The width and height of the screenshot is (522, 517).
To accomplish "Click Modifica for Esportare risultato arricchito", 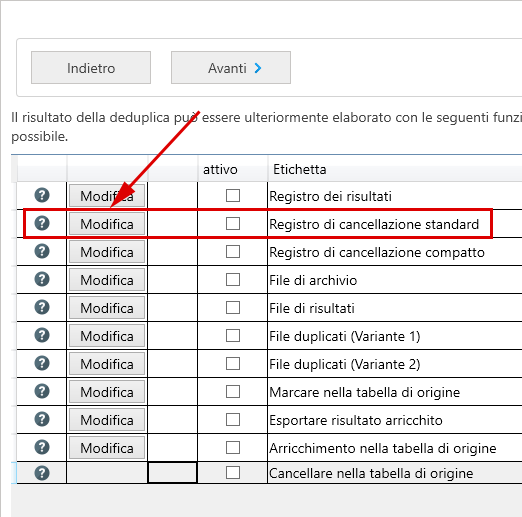I will pyautogui.click(x=107, y=420).
